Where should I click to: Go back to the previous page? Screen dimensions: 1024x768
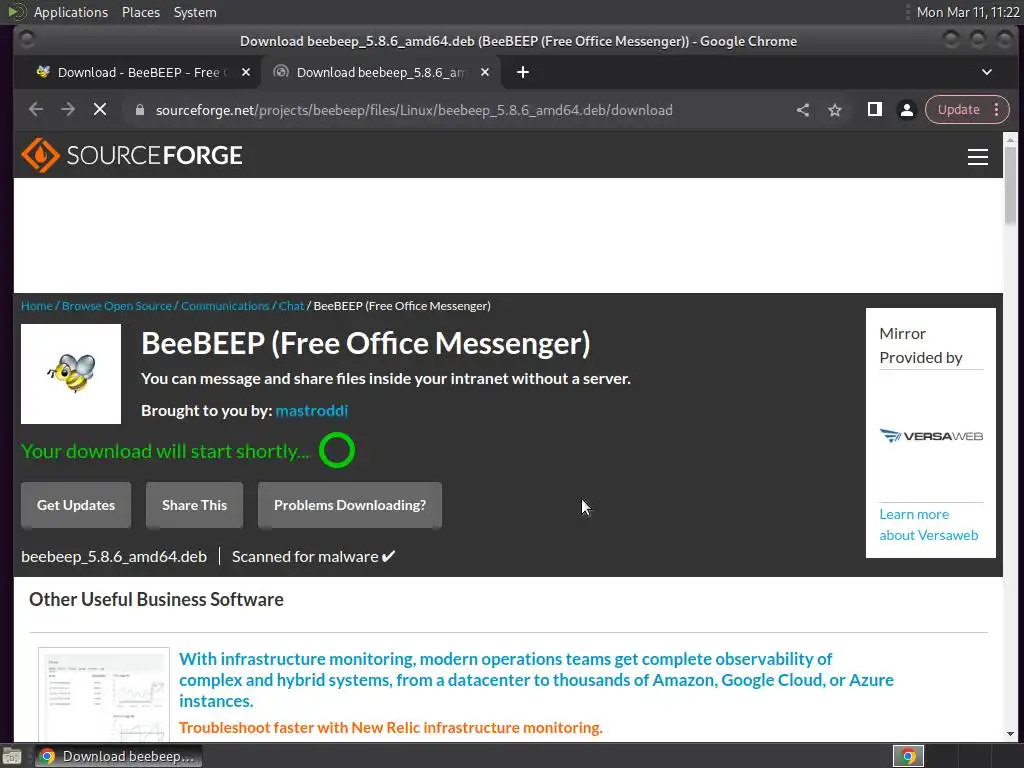(x=36, y=110)
